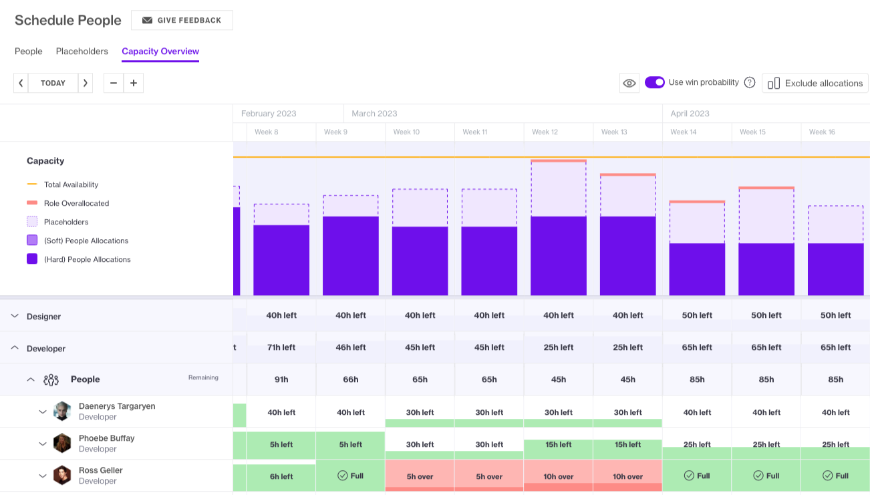The height and width of the screenshot is (495, 870).
Task: Click the People group icon
Action: [51, 380]
